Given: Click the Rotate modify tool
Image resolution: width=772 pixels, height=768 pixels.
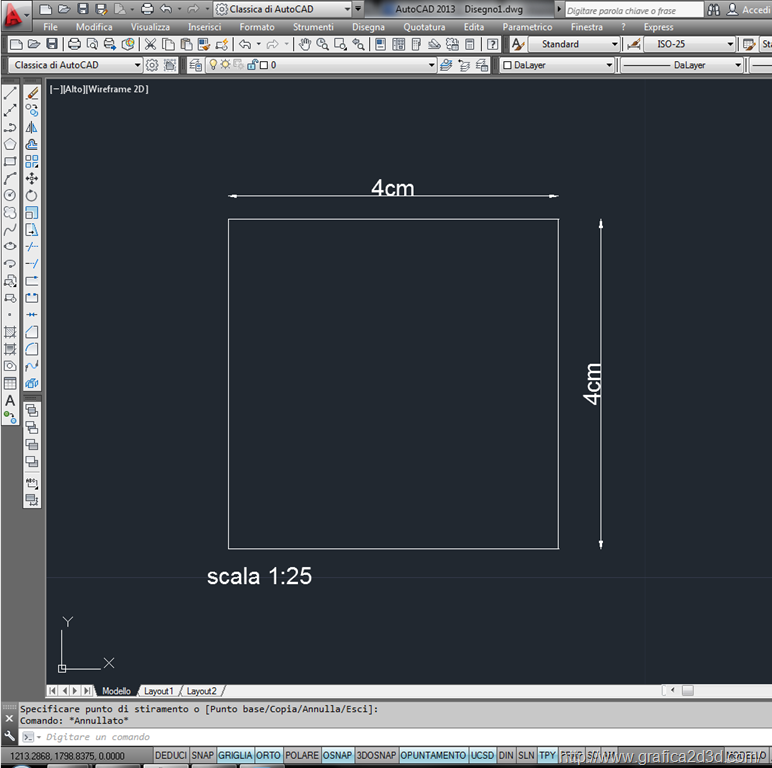Looking at the screenshot, I should (x=32, y=195).
